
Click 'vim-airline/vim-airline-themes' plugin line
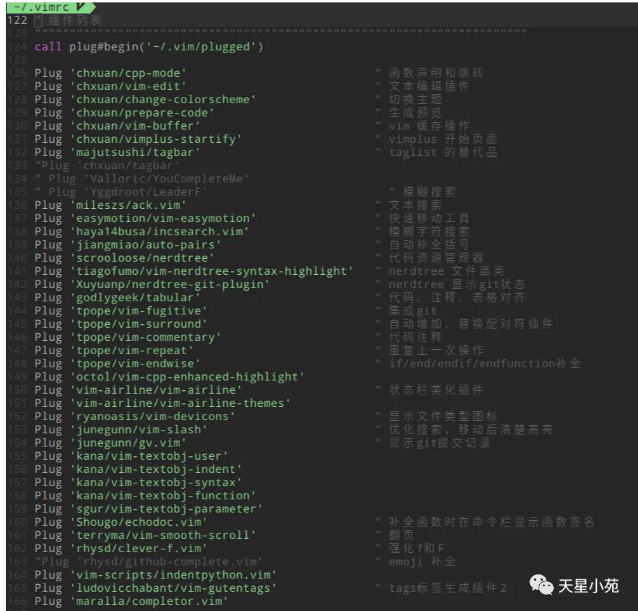162,404
